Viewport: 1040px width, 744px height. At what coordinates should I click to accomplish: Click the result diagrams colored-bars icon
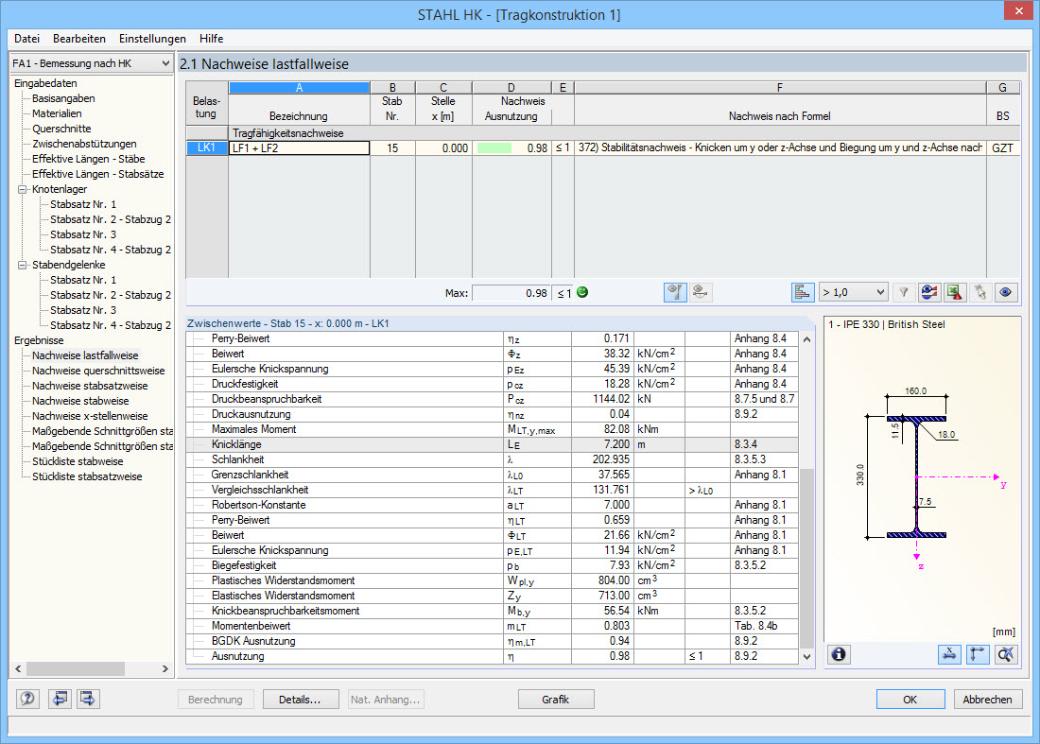(802, 292)
